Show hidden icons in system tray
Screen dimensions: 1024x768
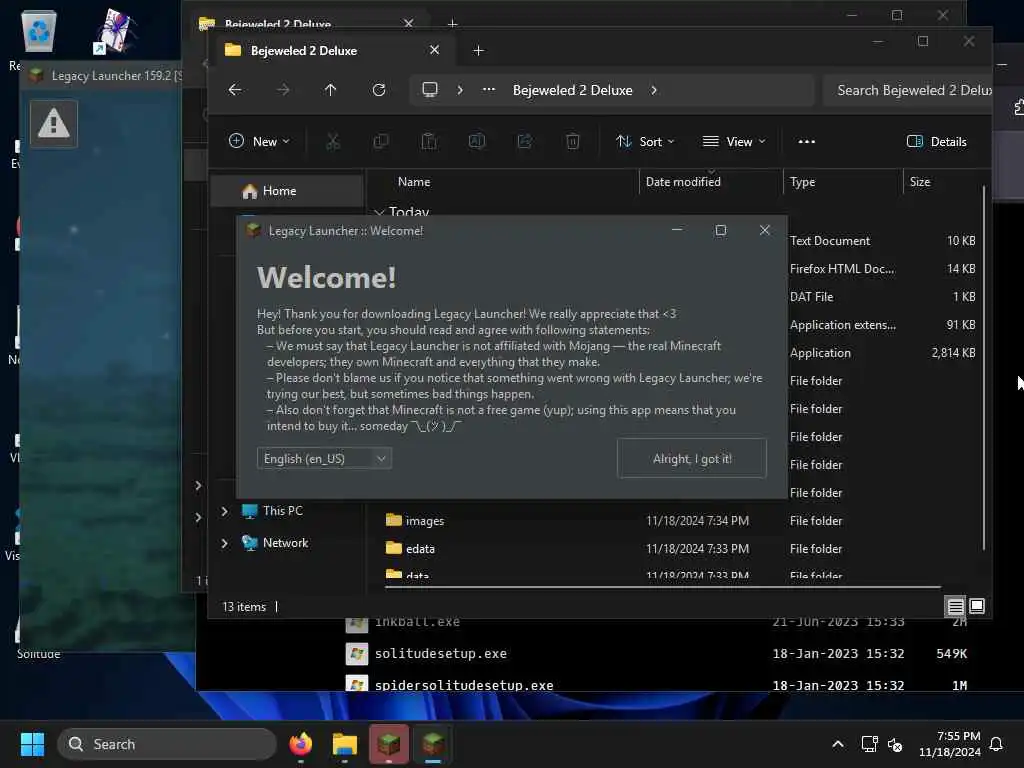838,744
